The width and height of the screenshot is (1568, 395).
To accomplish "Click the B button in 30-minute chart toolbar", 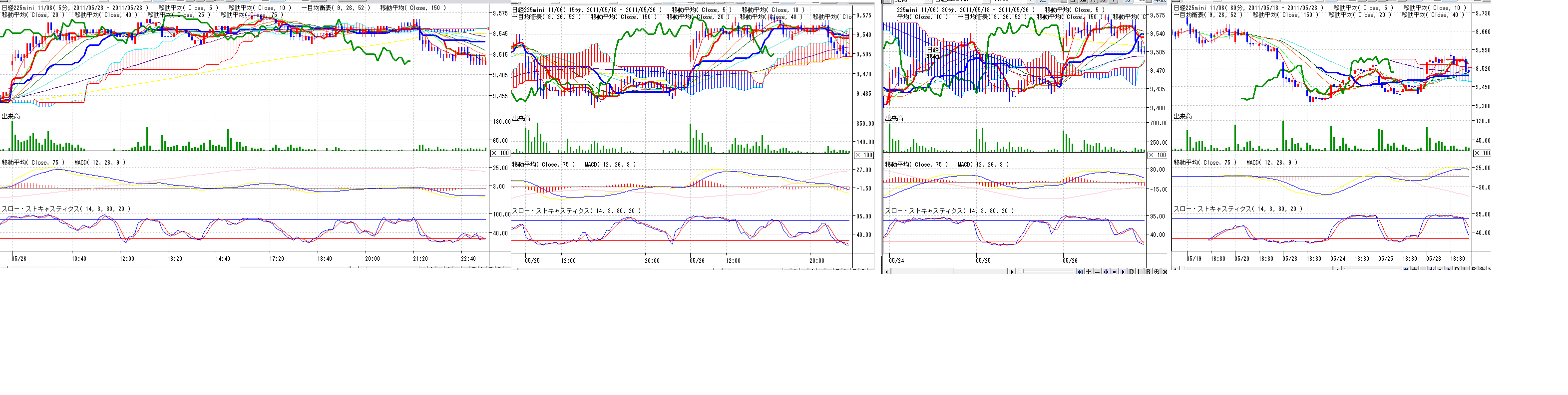I will (x=1149, y=272).
